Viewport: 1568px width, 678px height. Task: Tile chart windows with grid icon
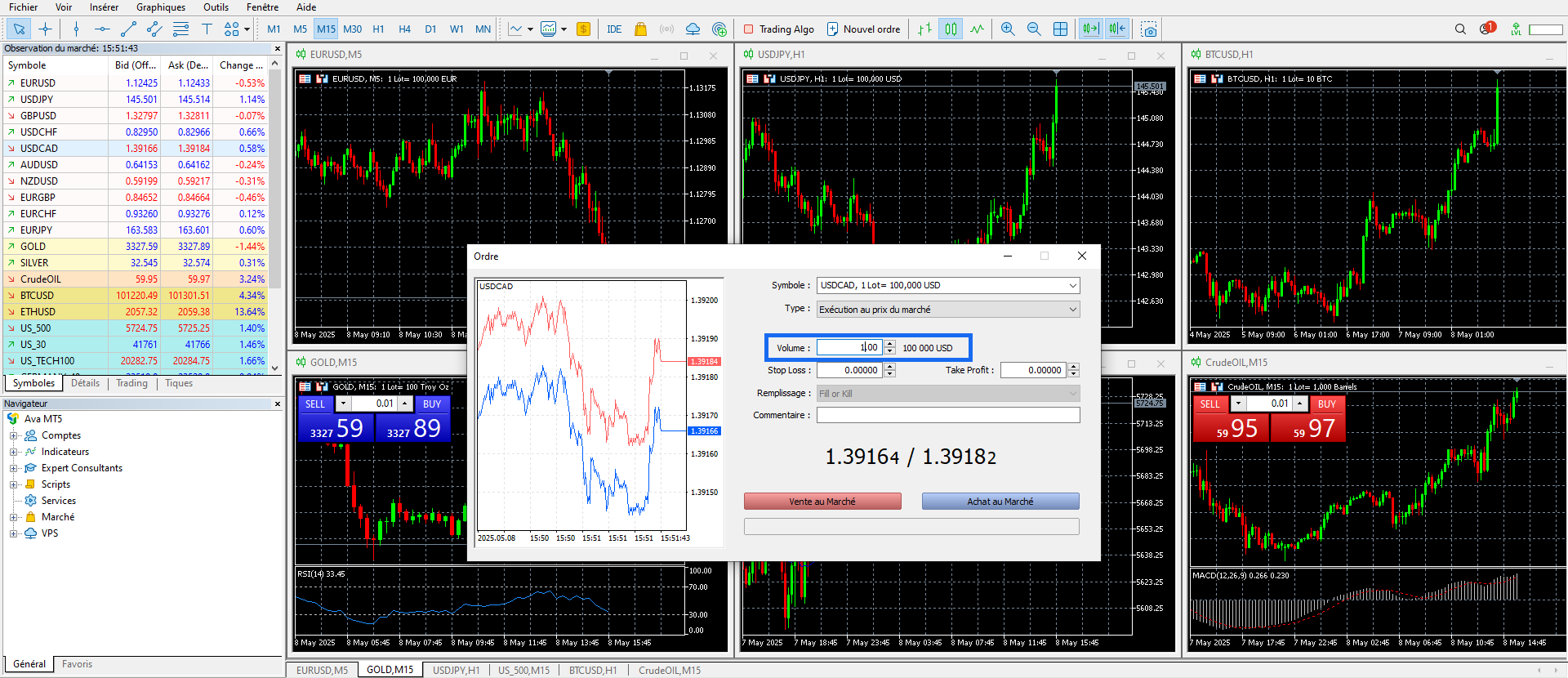(1060, 29)
